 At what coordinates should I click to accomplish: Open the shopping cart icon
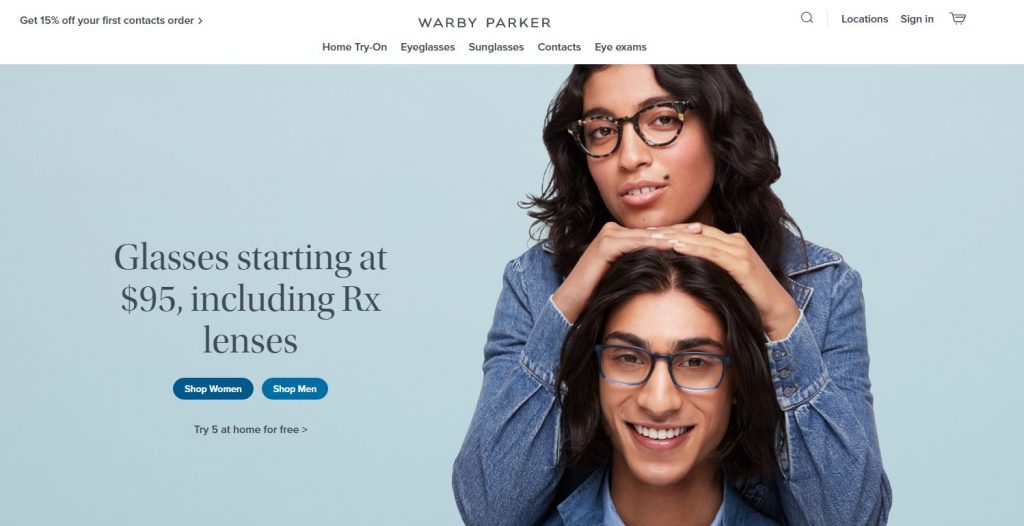957,18
